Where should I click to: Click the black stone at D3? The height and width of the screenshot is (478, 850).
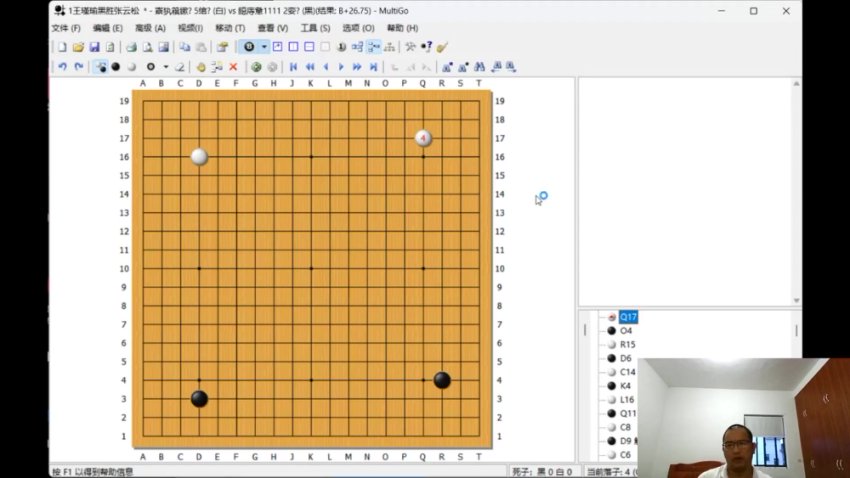pyautogui.click(x=199, y=398)
